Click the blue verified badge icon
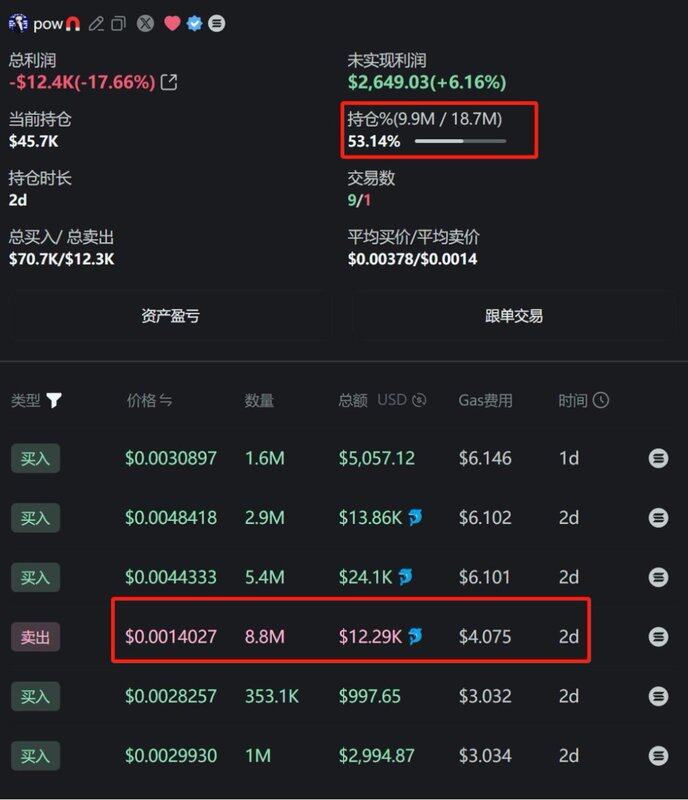The height and width of the screenshot is (800, 688). tap(194, 23)
